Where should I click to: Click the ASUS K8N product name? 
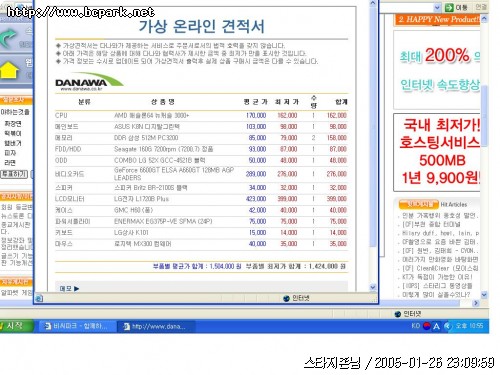(x=147, y=127)
